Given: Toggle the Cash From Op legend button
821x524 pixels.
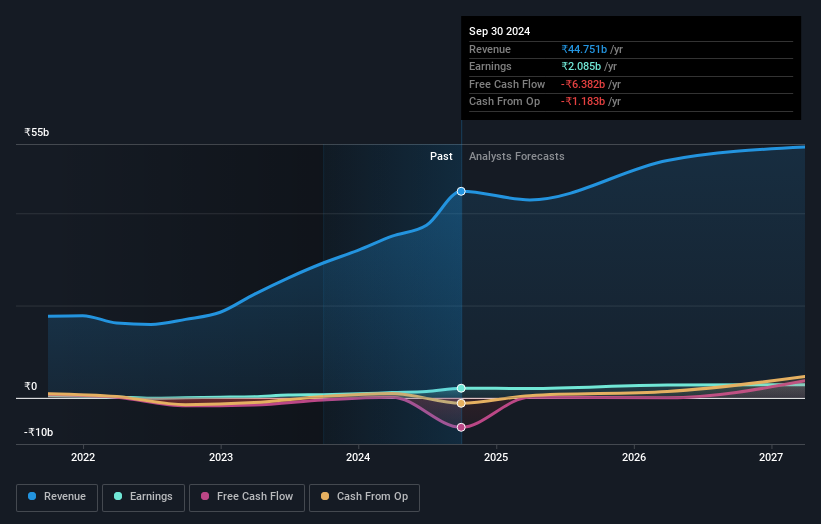Looking at the screenshot, I should pyautogui.click(x=364, y=497).
